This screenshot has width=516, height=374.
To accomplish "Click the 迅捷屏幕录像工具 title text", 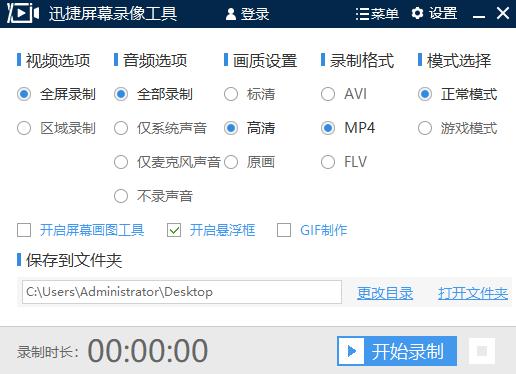I will coord(113,14).
